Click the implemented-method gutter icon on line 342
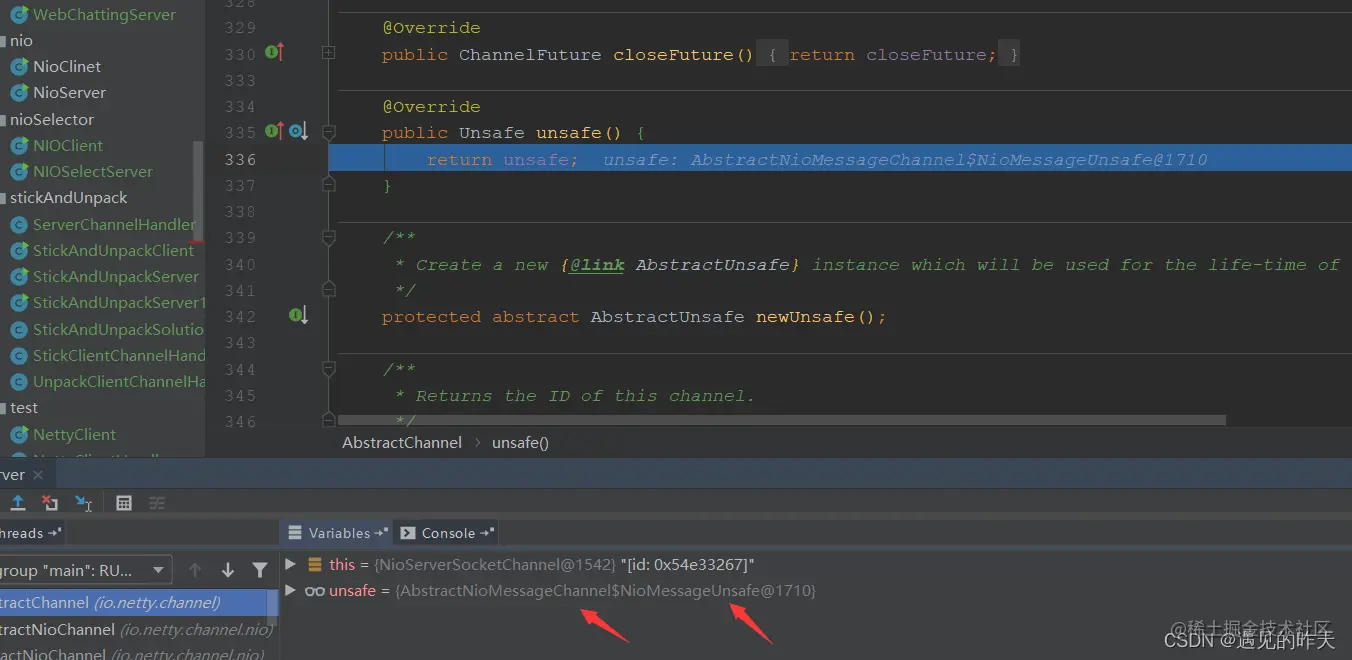Image resolution: width=1352 pixels, height=660 pixels. coord(299,316)
